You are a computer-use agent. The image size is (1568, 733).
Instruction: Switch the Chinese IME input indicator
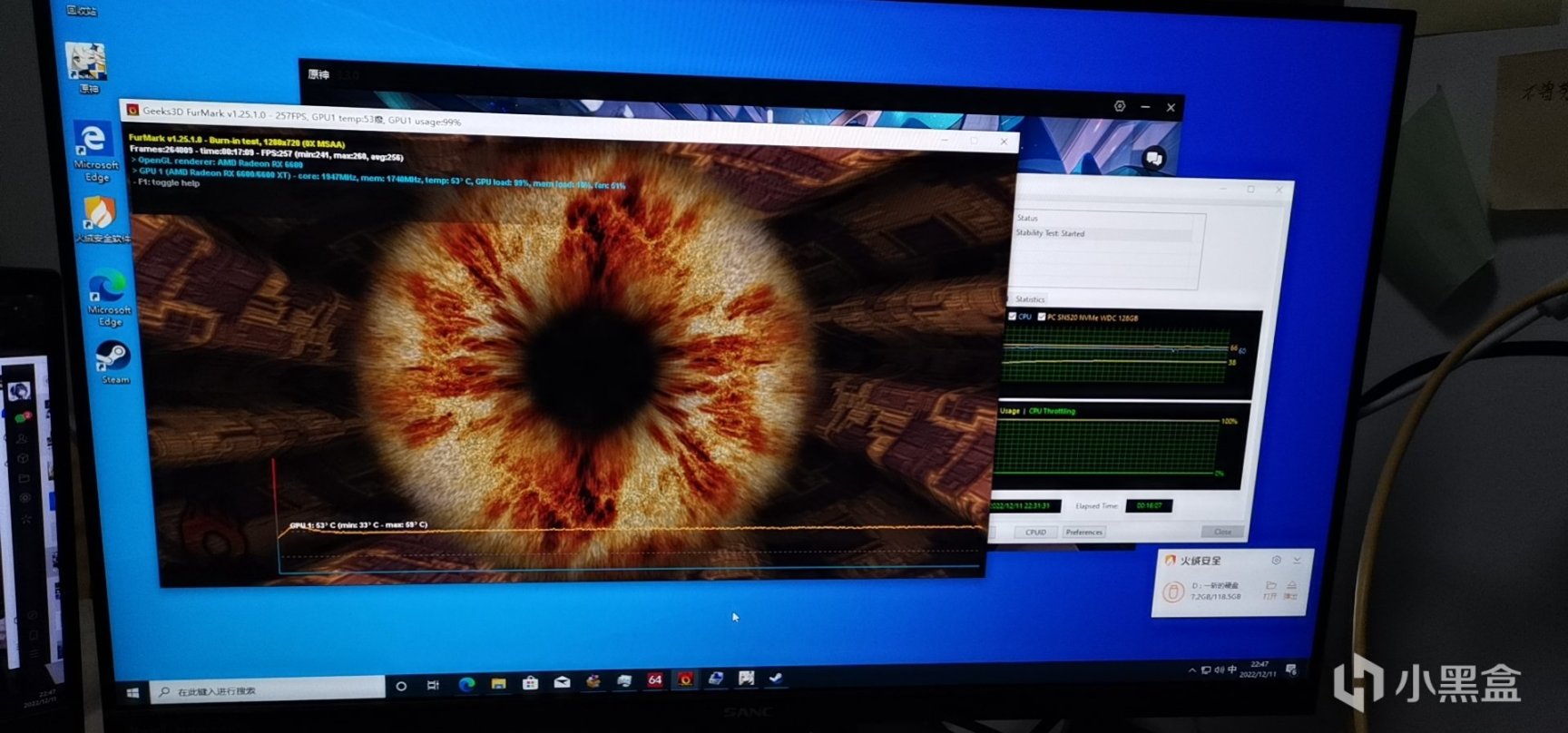point(1232,669)
